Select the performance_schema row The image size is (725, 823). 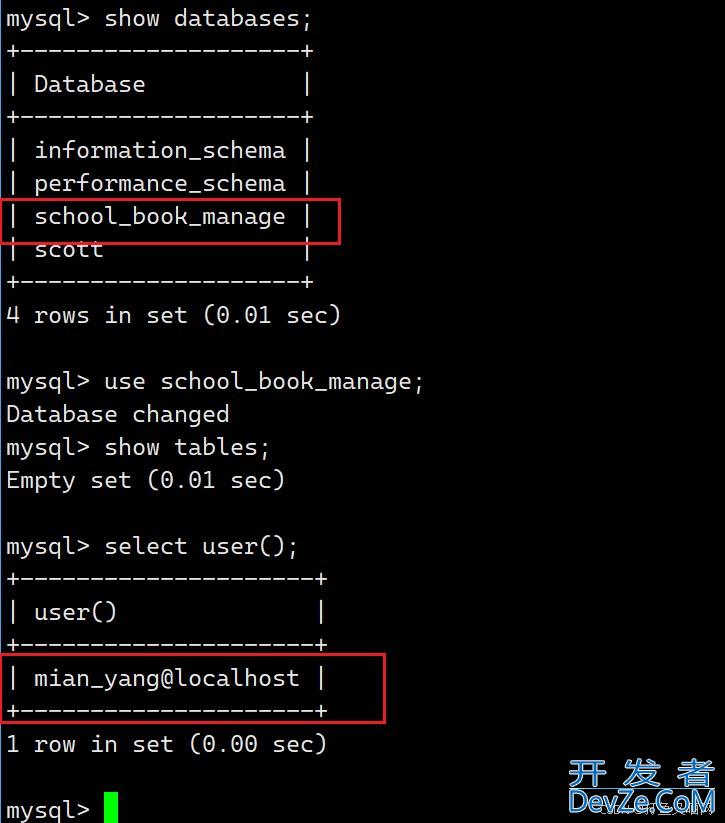[x=160, y=184]
